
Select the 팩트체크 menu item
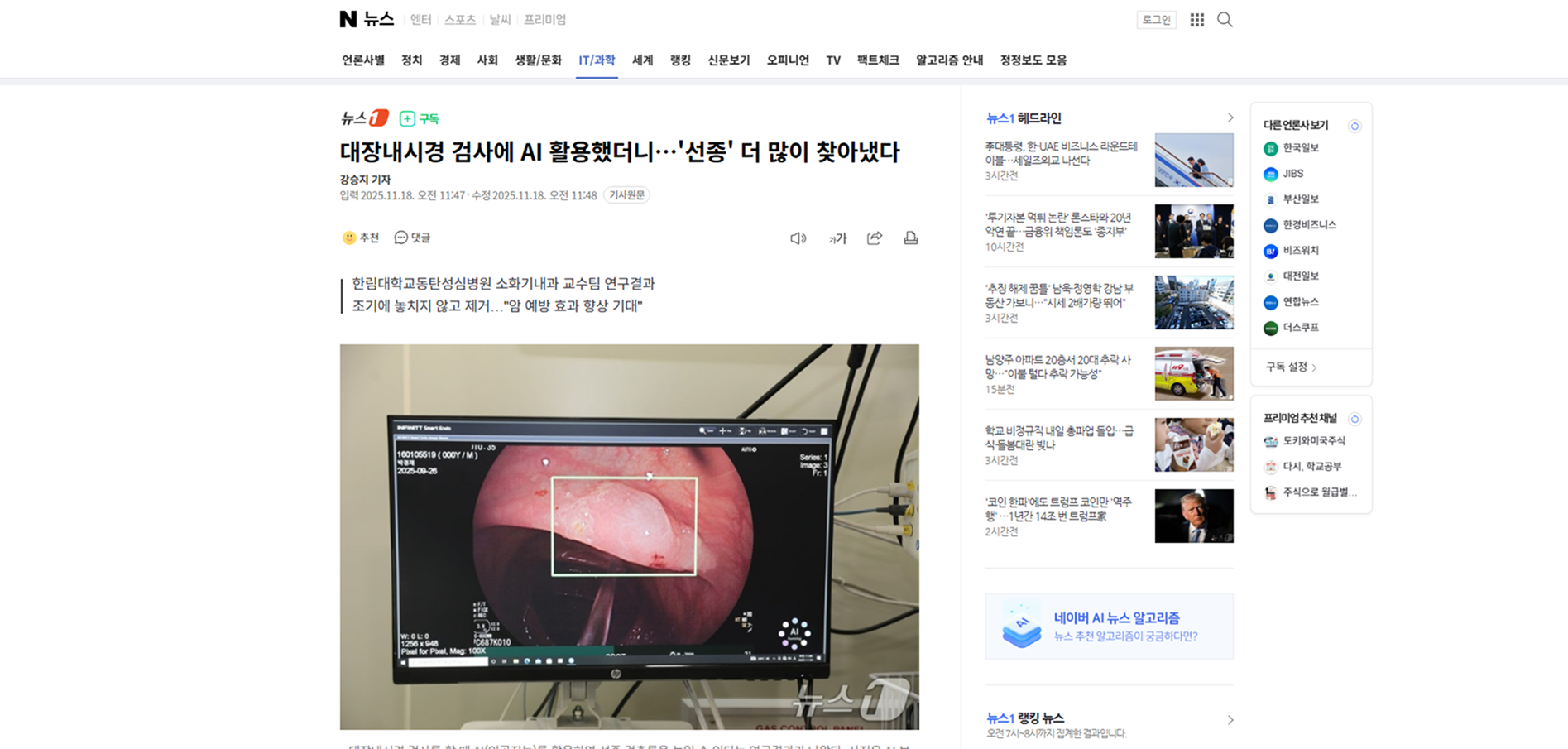point(877,60)
